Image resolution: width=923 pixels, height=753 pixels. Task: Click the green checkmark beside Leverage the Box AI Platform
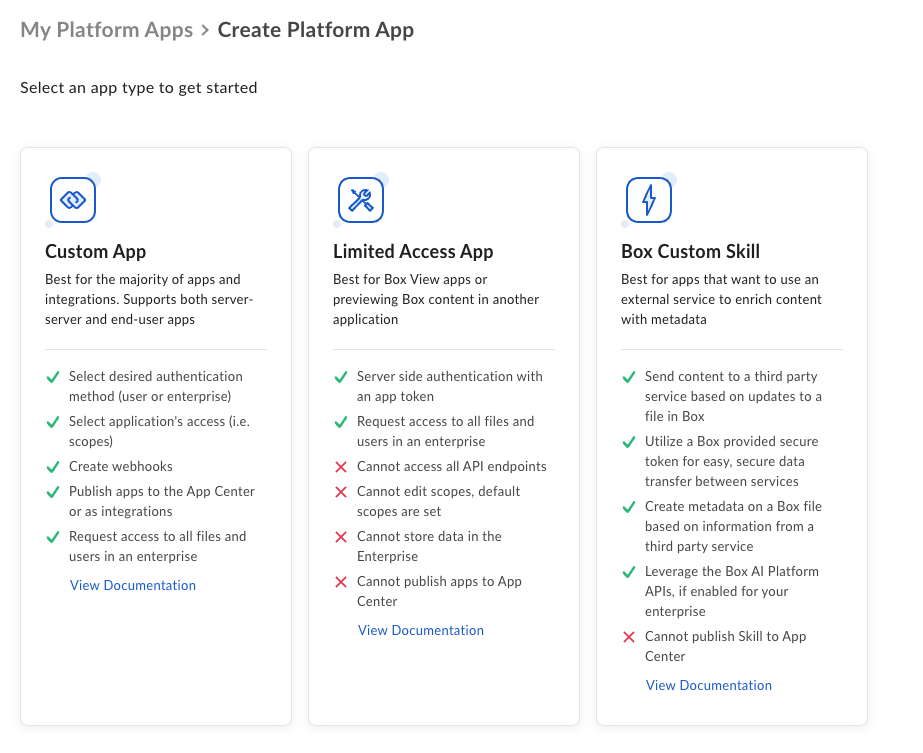629,572
